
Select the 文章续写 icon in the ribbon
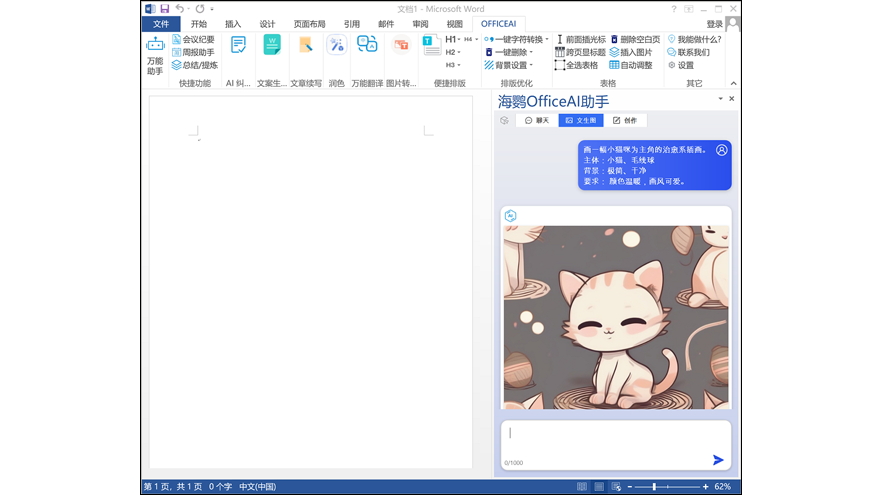306,45
